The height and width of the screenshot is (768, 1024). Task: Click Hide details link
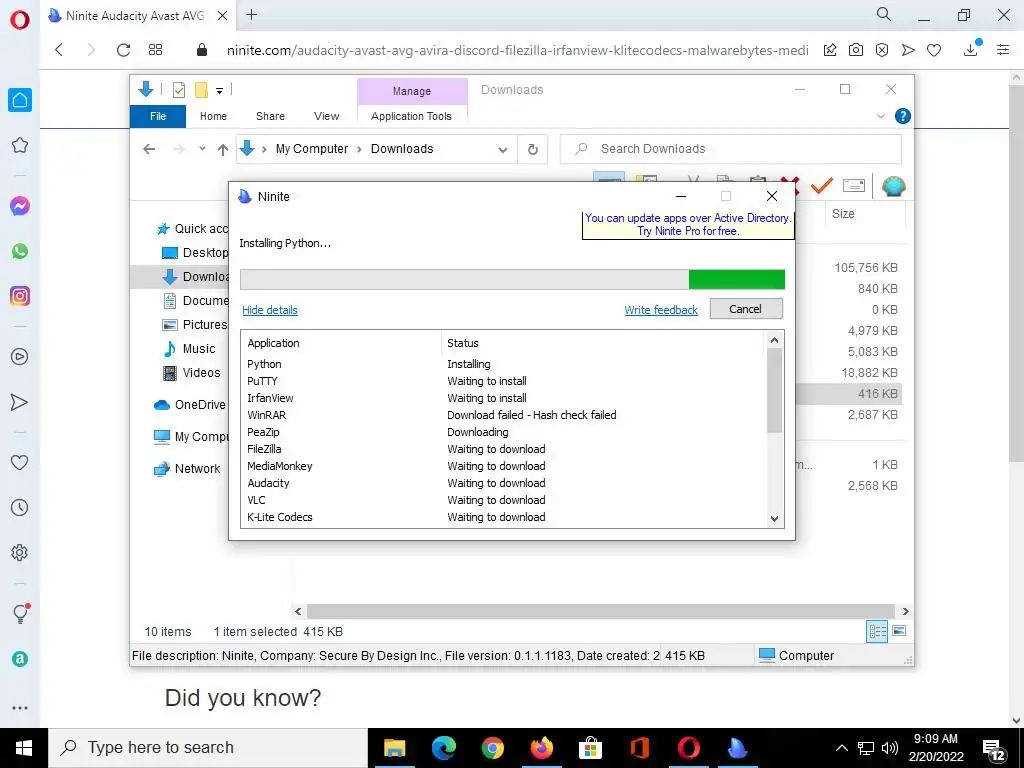(x=270, y=310)
